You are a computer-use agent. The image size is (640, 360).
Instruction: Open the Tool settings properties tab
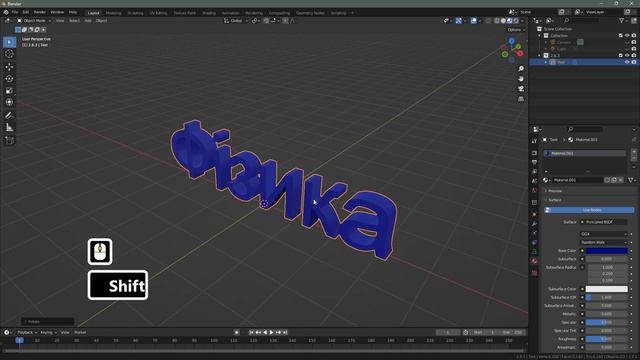[x=534, y=141]
